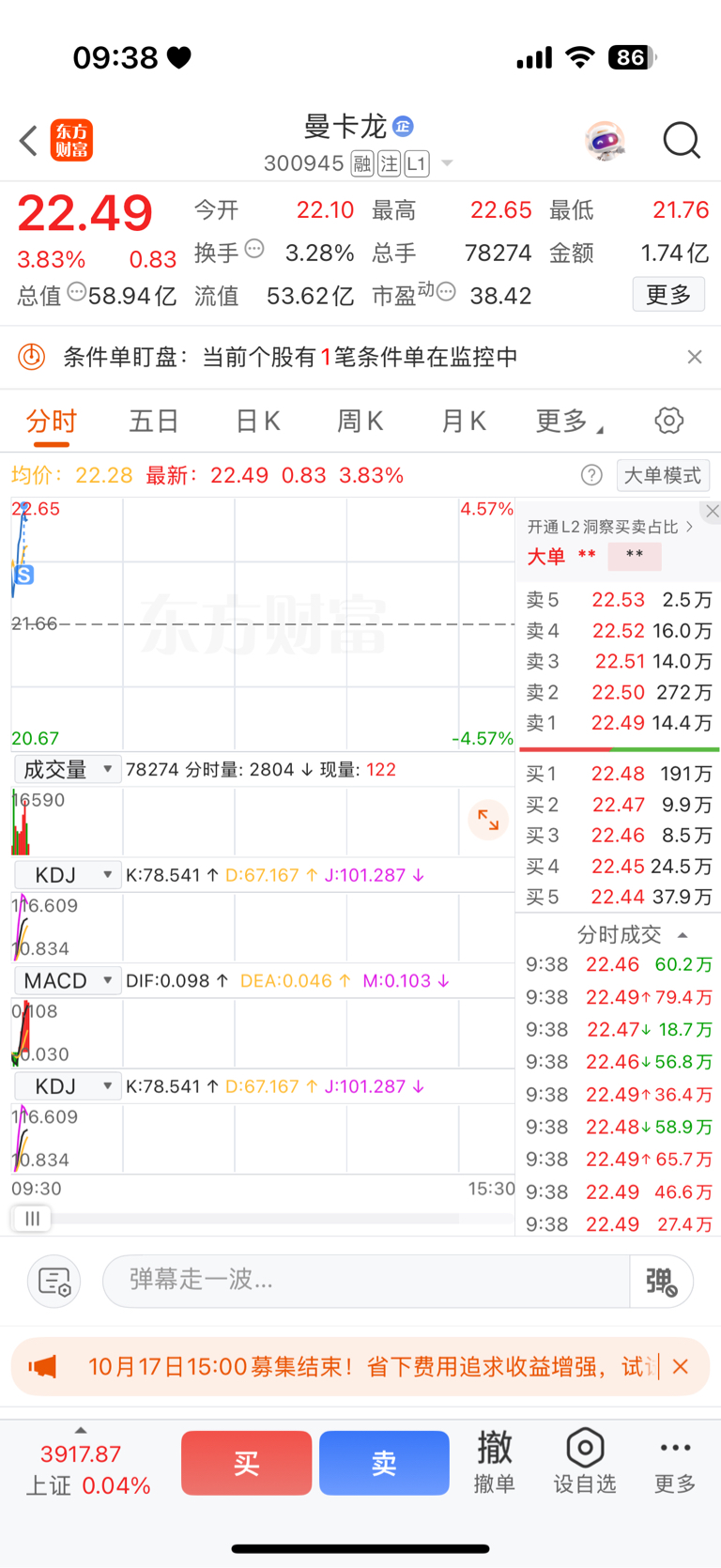
Task: Tap the 融 margin trading badge
Action: 362,164
